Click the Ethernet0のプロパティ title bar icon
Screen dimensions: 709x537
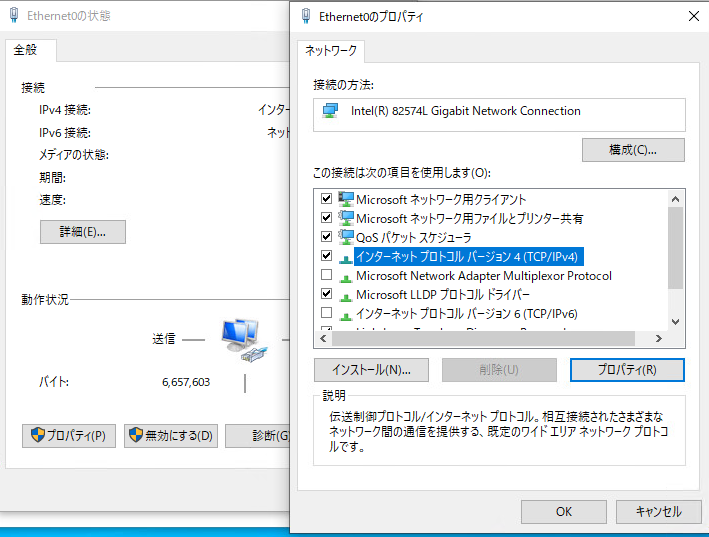306,16
